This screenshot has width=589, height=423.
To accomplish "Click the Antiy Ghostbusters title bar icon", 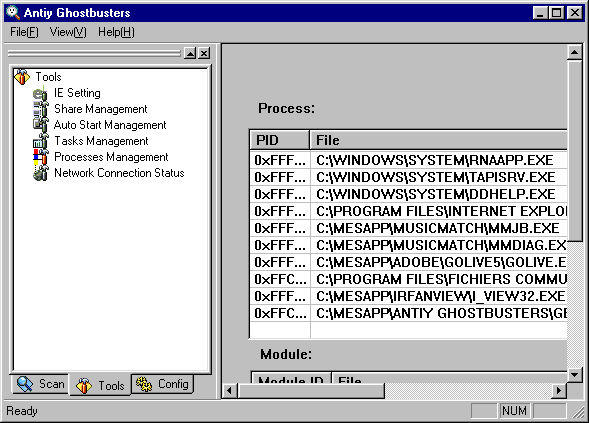I will coord(13,12).
